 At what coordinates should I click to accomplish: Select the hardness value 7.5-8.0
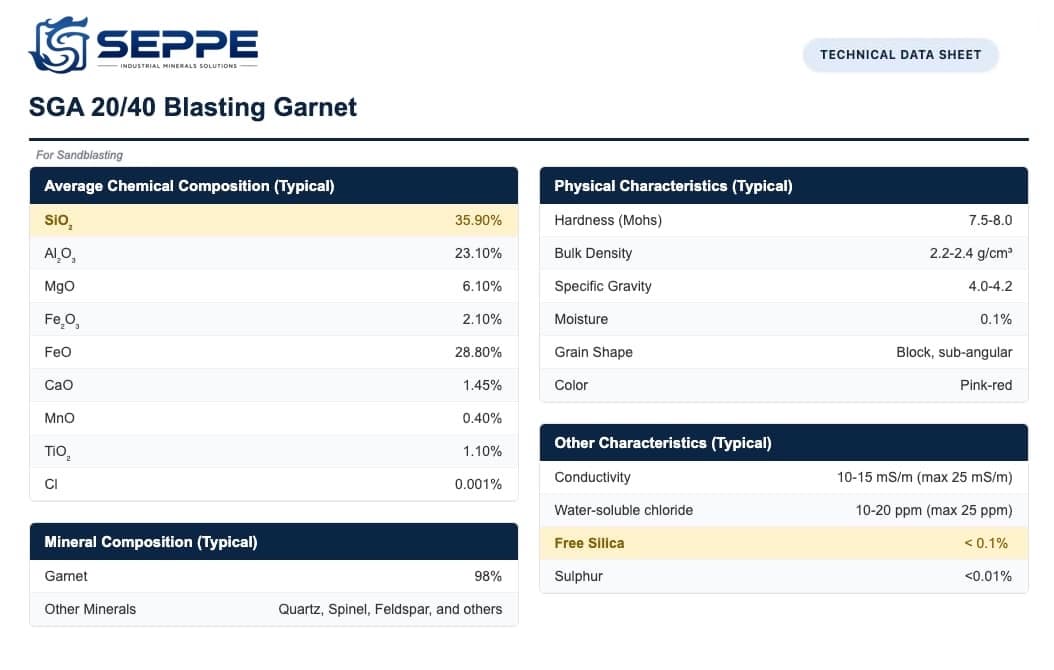[x=990, y=220]
